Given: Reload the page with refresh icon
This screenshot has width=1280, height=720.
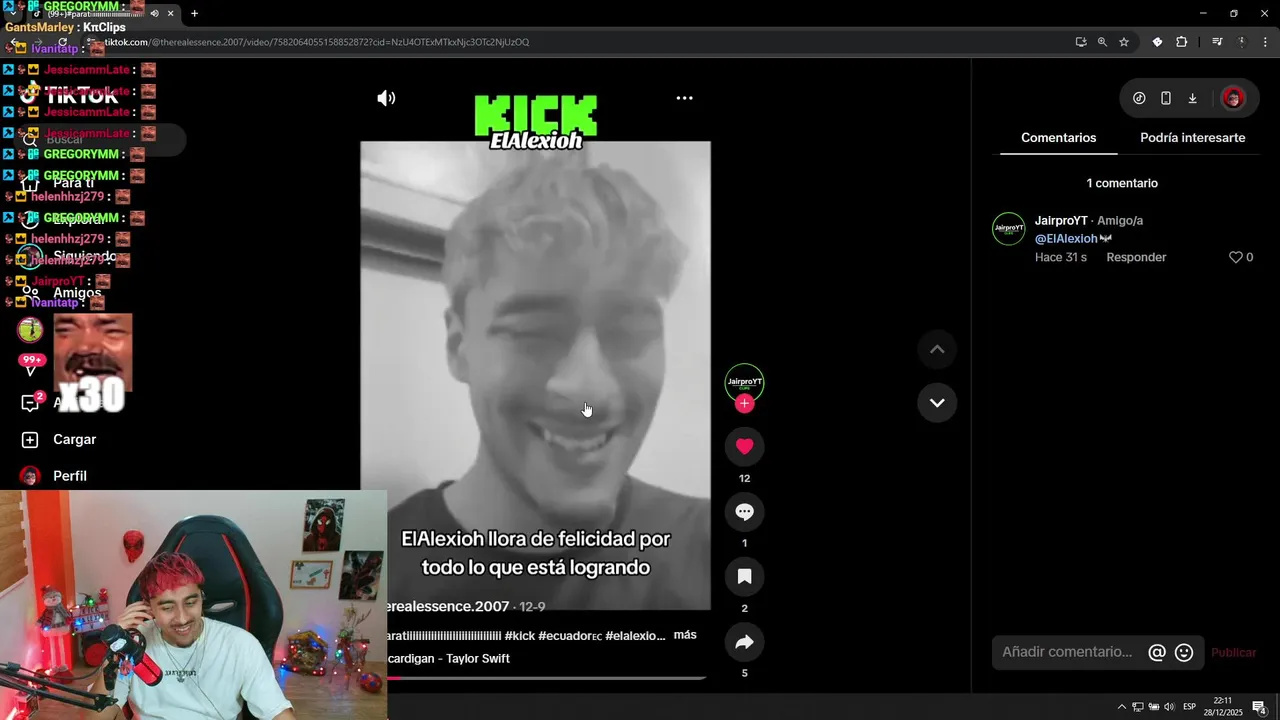Looking at the screenshot, I should point(62,42).
